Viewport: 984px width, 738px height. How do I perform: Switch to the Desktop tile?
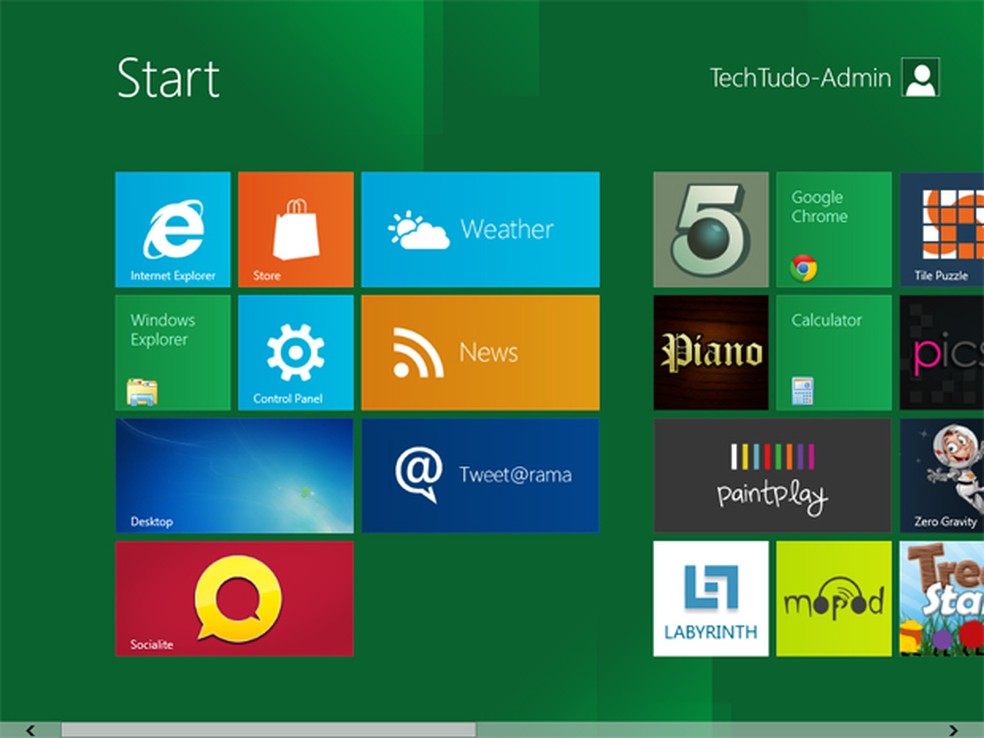(234, 476)
